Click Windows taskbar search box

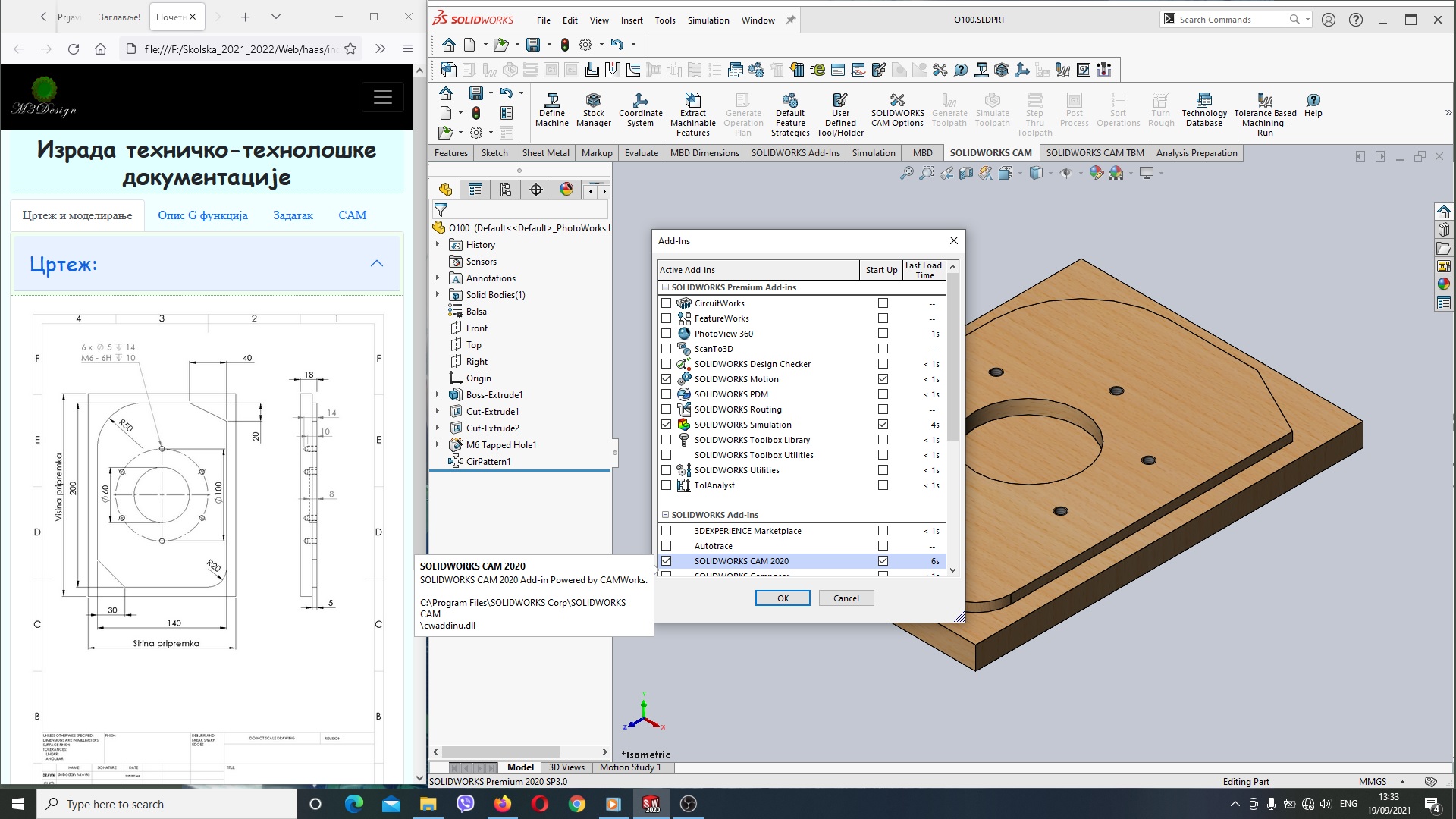pos(167,804)
